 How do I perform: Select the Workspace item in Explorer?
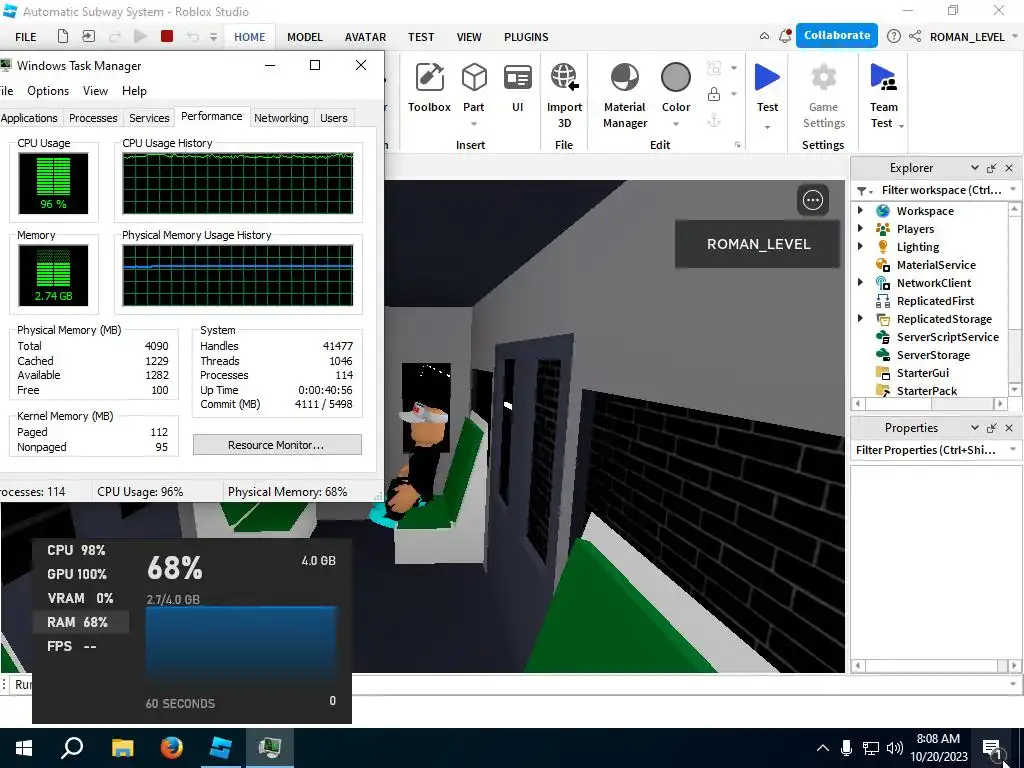(925, 211)
